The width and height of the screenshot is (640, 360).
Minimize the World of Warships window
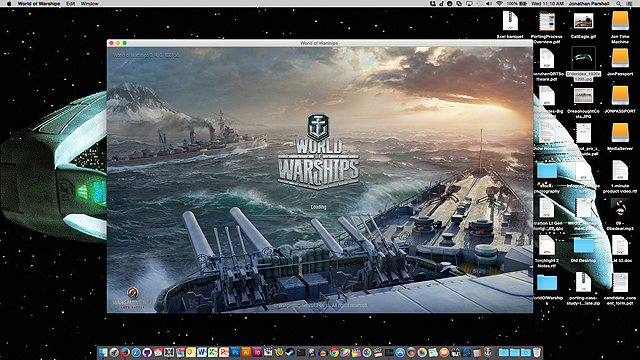(118, 43)
